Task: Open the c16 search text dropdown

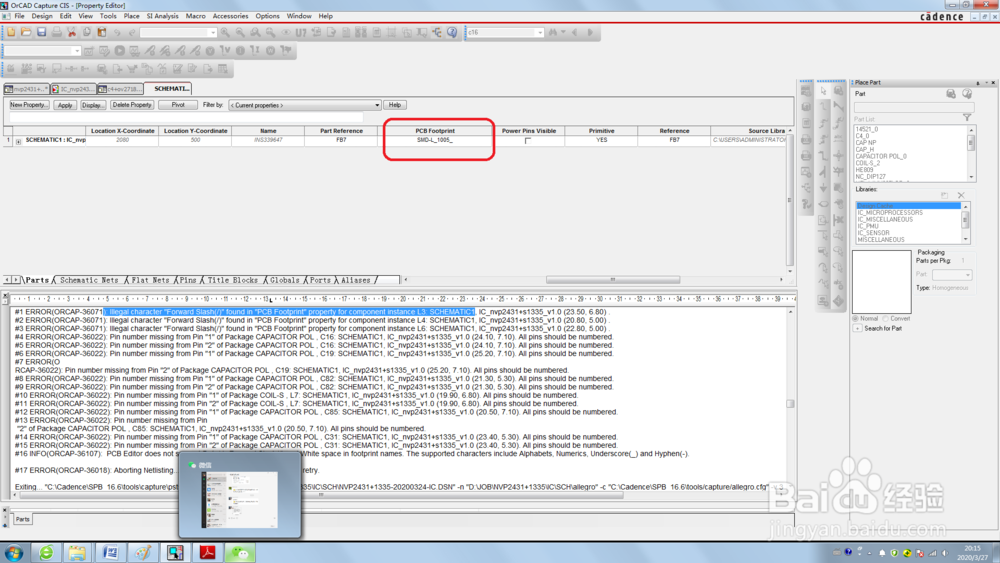Action: pos(540,32)
